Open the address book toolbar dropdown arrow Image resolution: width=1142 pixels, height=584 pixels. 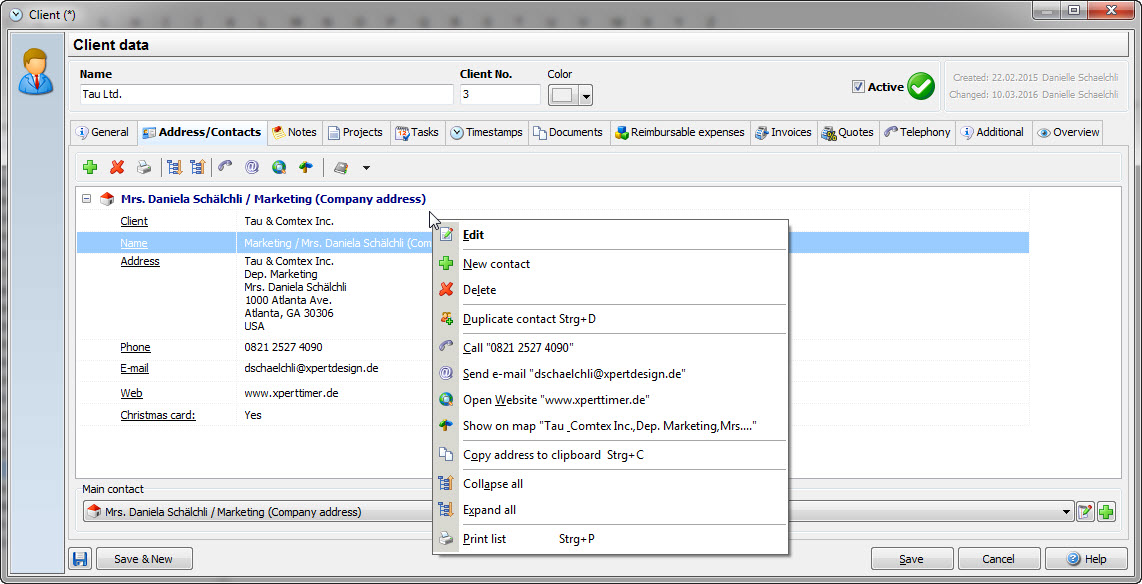pyautogui.click(x=366, y=168)
